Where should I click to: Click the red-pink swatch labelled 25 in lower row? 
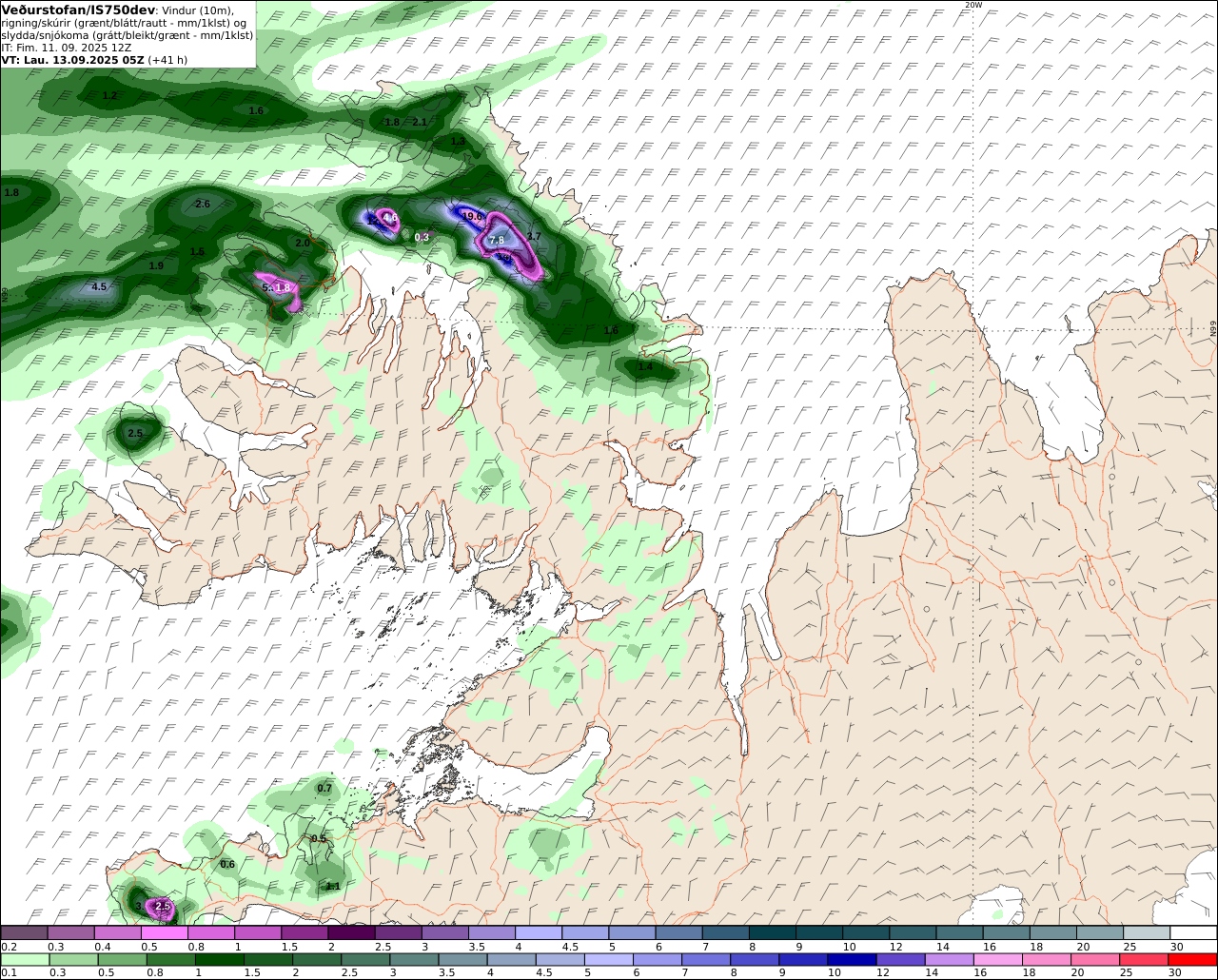(x=1144, y=960)
